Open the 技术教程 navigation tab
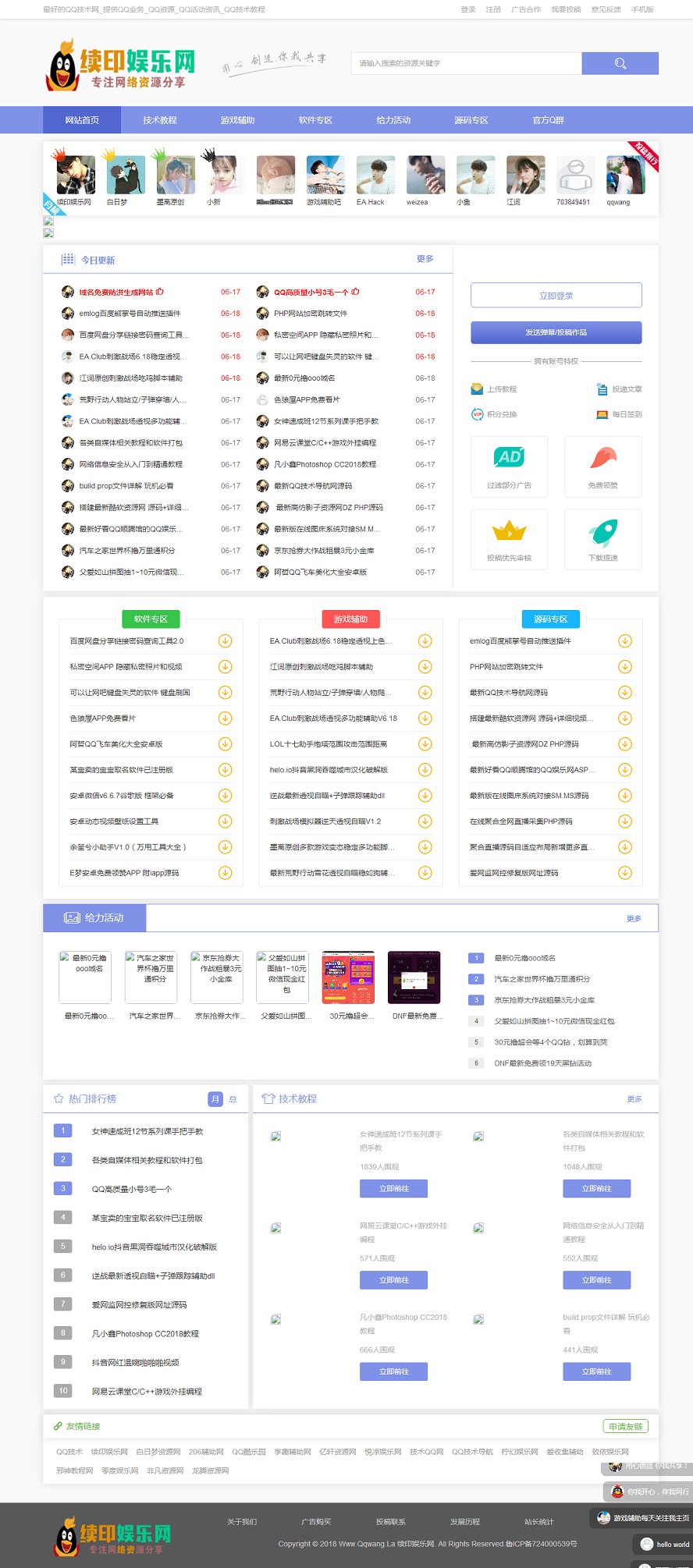Image resolution: width=693 pixels, height=1568 pixels. [160, 120]
